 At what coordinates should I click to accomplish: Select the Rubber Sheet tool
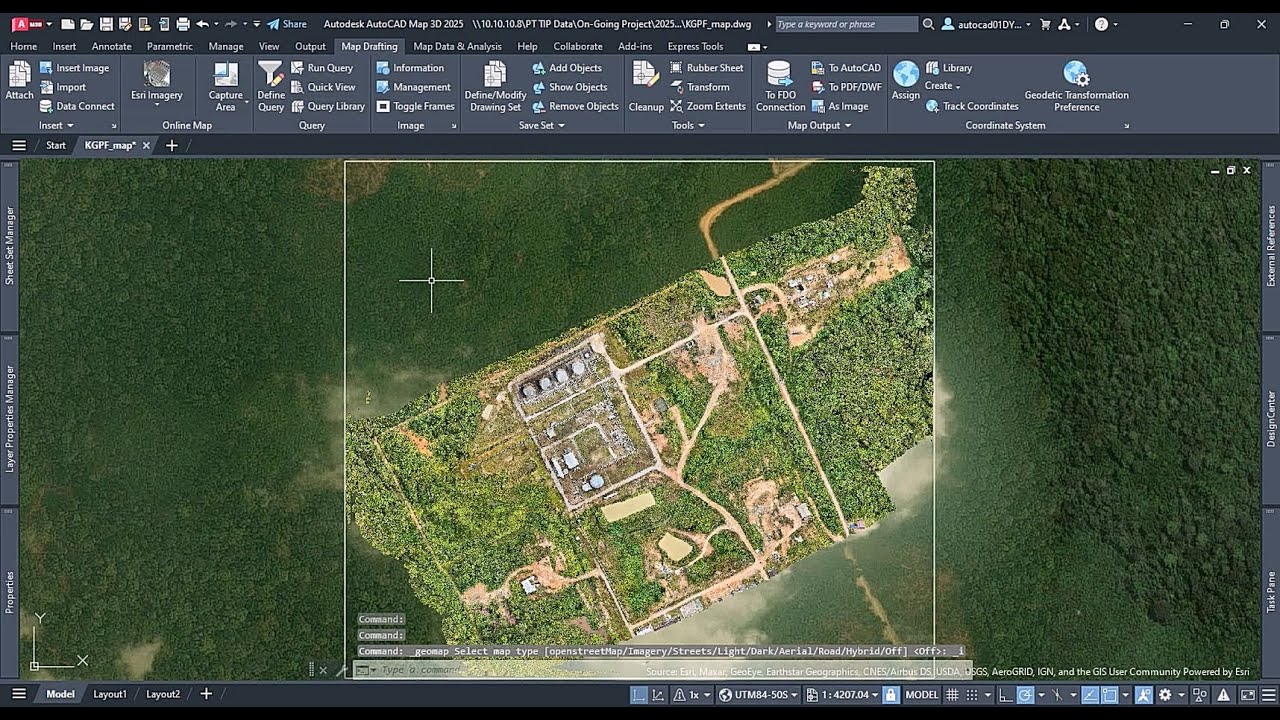(706, 68)
